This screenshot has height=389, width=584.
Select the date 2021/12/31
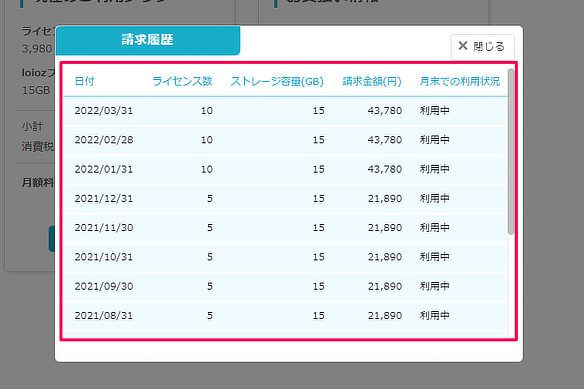coord(104,199)
